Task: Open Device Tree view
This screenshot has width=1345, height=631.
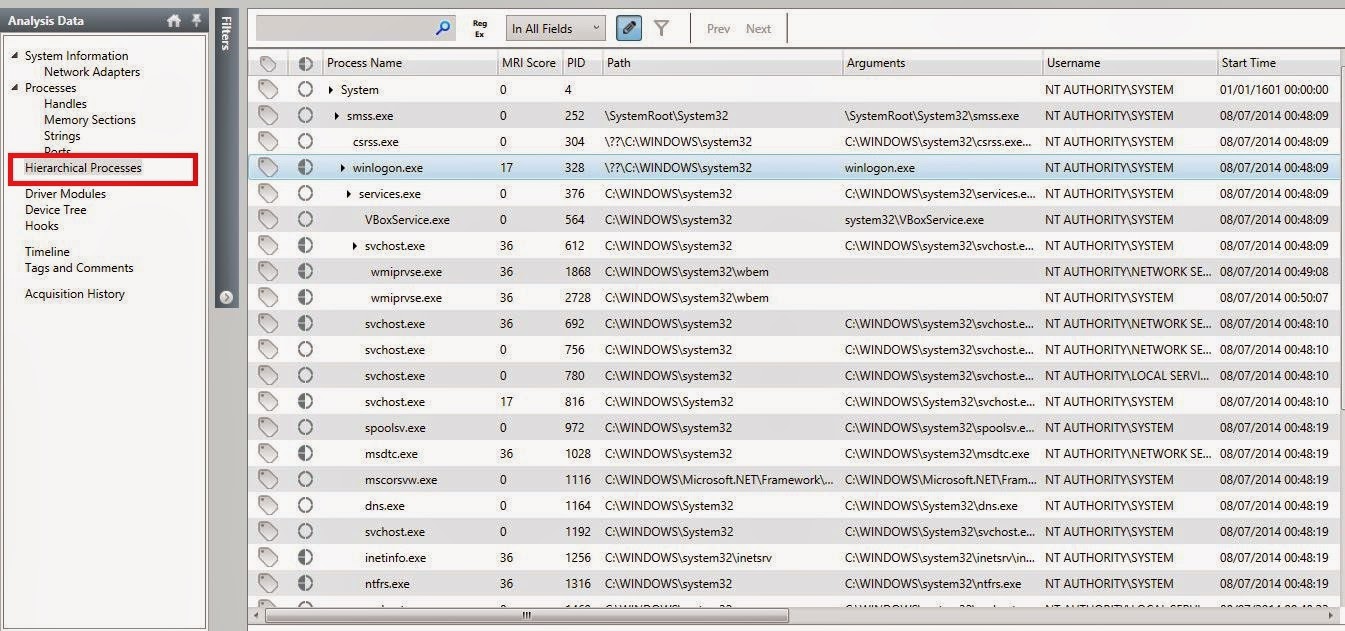Action: (56, 210)
